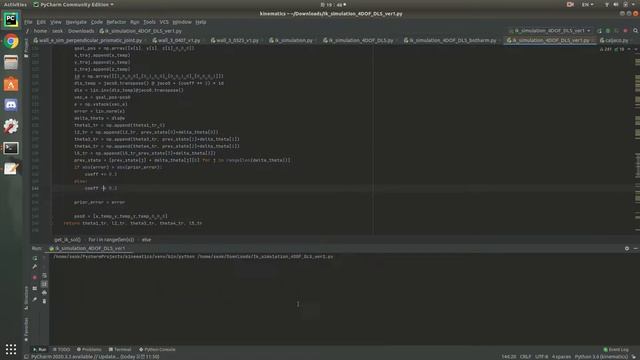Click Activities in the top bar

click(x=15, y=4)
